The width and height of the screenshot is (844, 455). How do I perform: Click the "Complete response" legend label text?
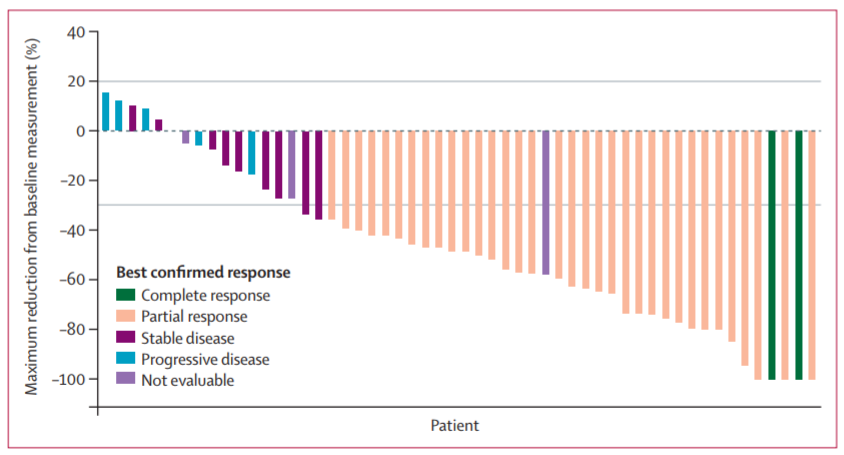pos(206,295)
